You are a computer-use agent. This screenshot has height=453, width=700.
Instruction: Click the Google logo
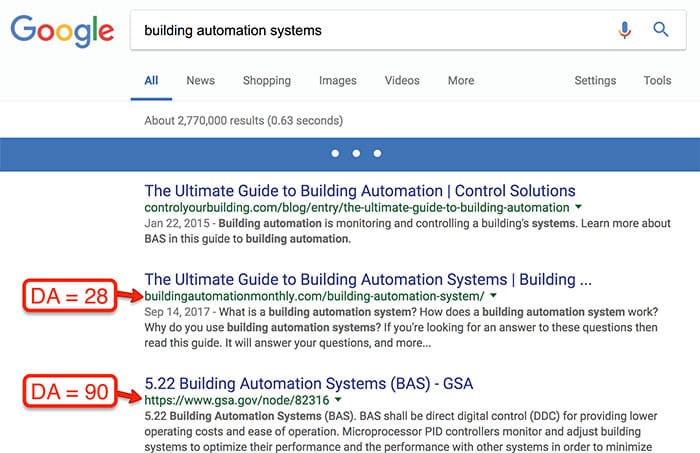pyautogui.click(x=62, y=30)
